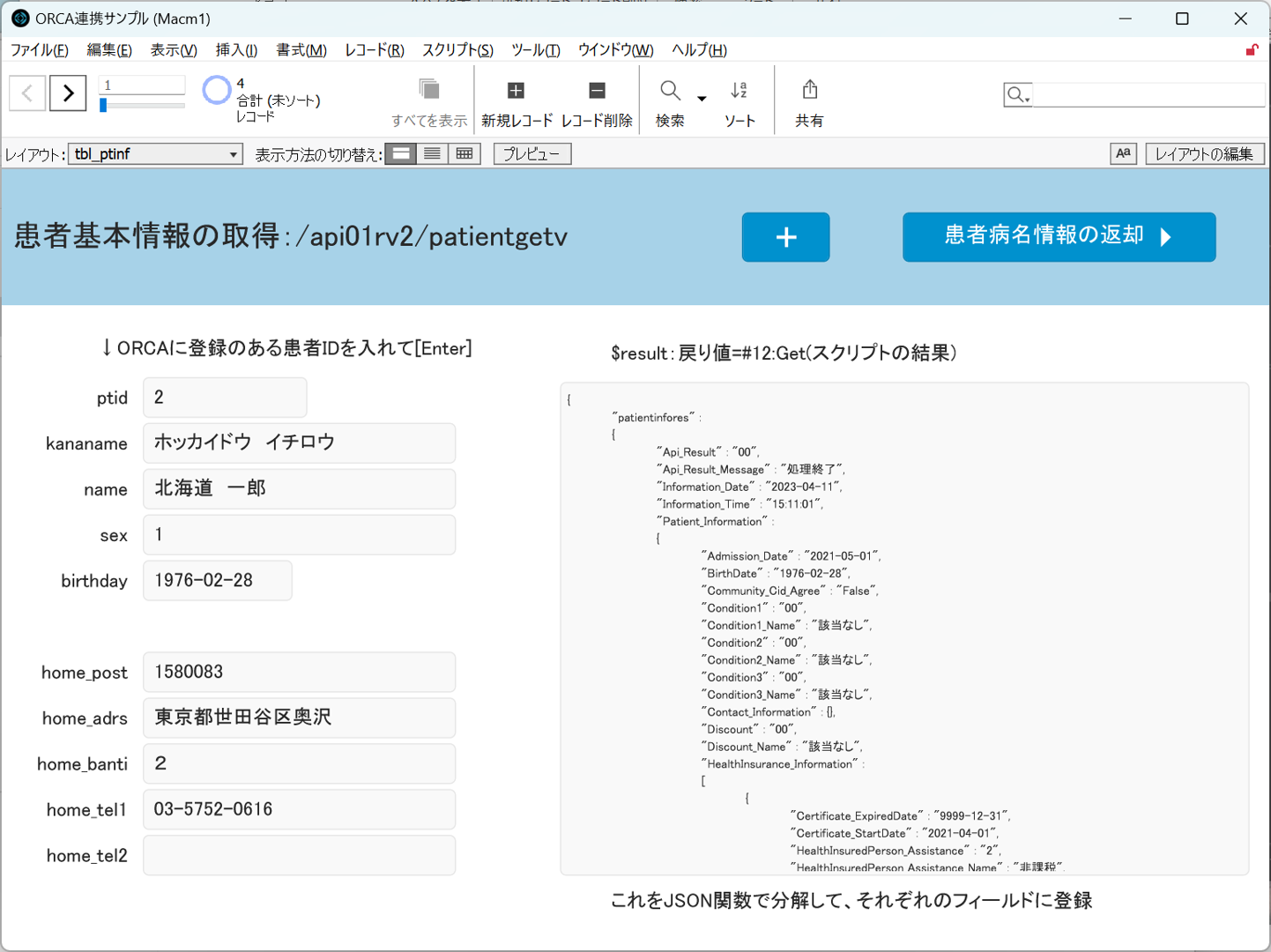Open the 編集 menu

click(109, 50)
